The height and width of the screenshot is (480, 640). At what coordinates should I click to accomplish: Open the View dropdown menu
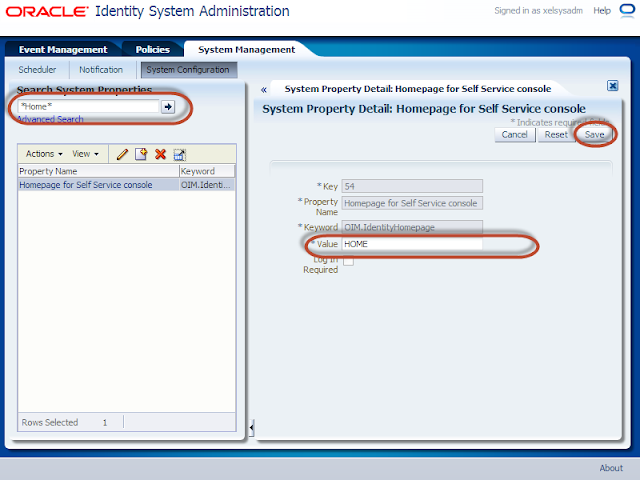tap(85, 154)
